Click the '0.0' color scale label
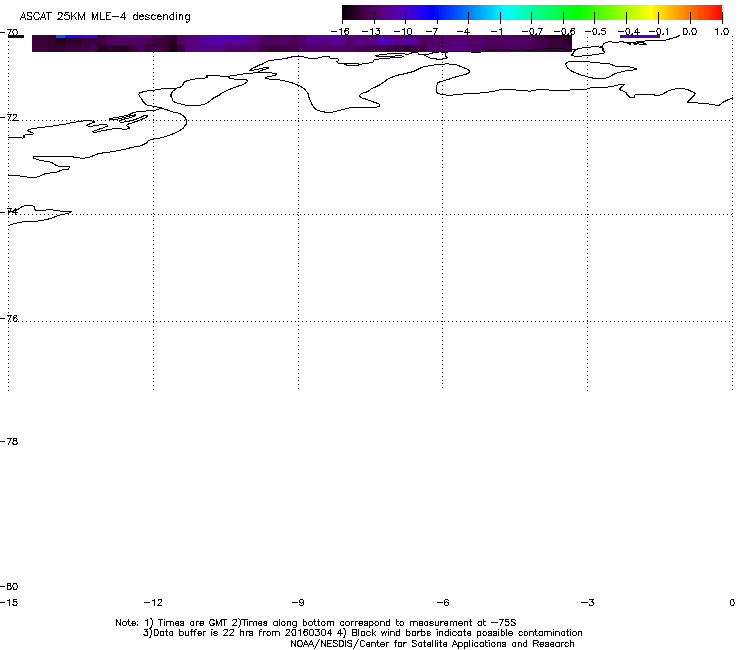Viewport: 740px width, 650px height. click(690, 32)
